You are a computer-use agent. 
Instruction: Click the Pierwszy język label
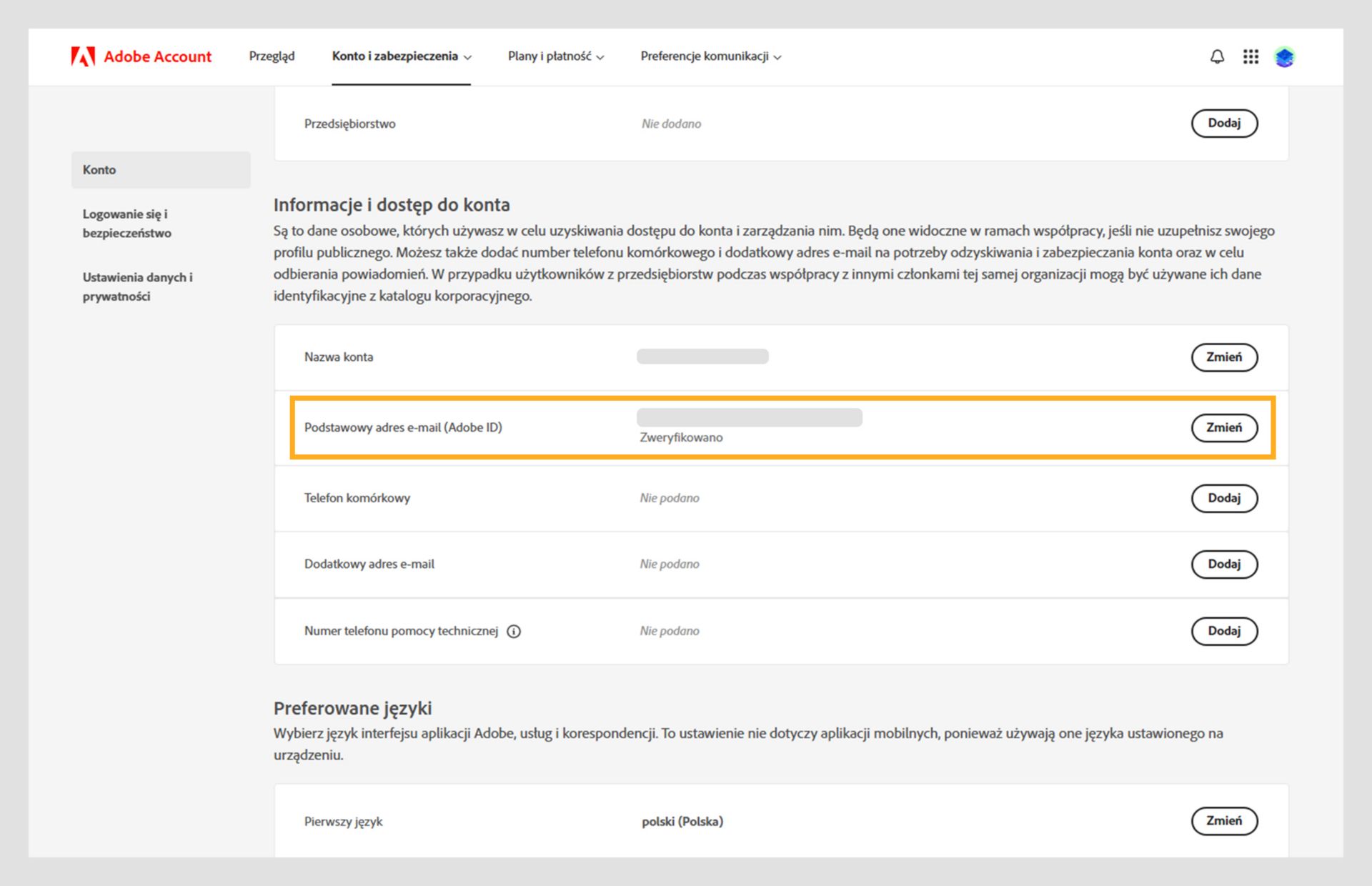coord(344,822)
